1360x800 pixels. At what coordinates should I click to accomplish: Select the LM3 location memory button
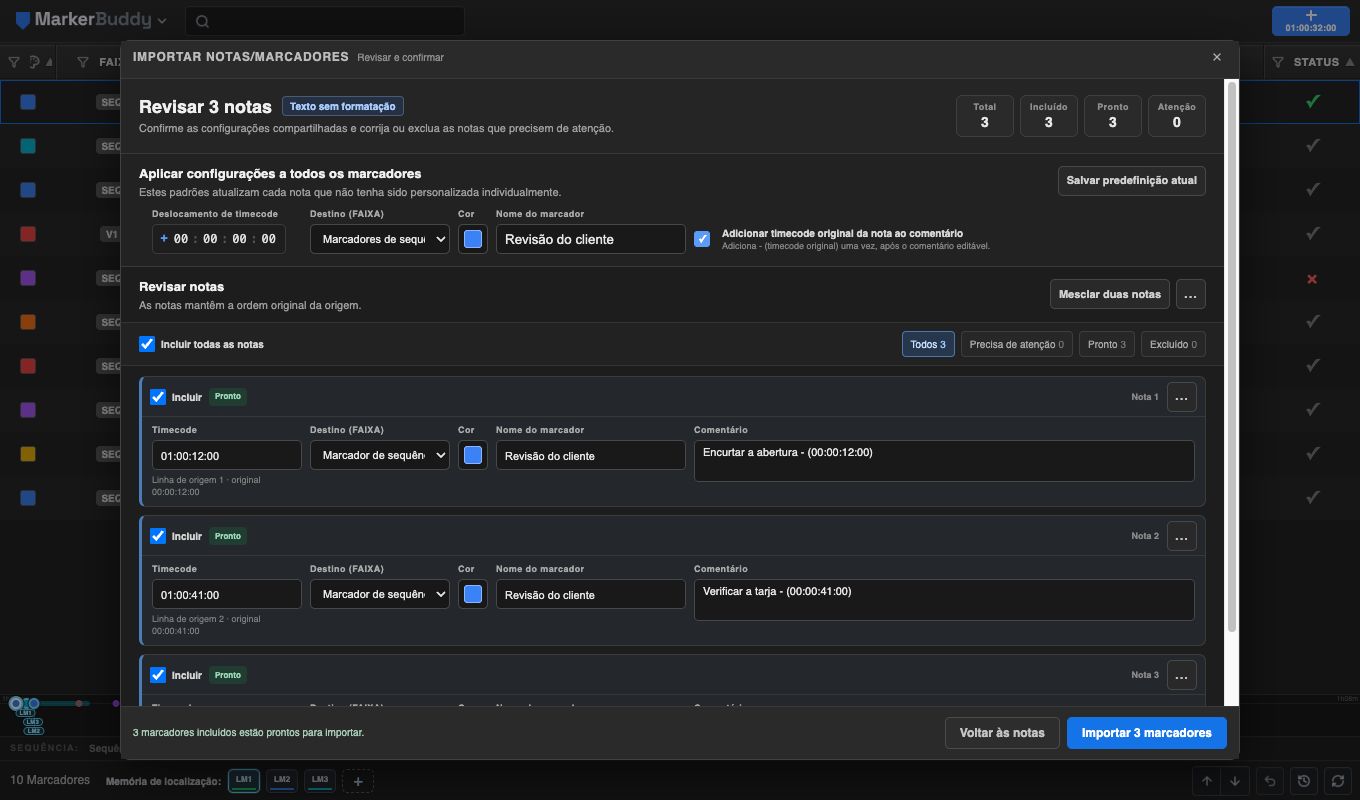click(x=320, y=780)
